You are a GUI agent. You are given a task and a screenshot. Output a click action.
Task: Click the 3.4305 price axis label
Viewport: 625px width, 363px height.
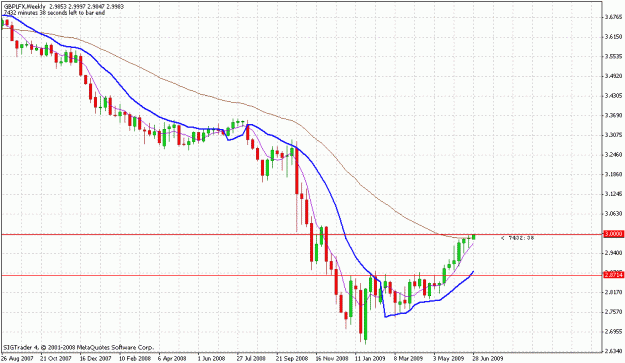[613, 96]
